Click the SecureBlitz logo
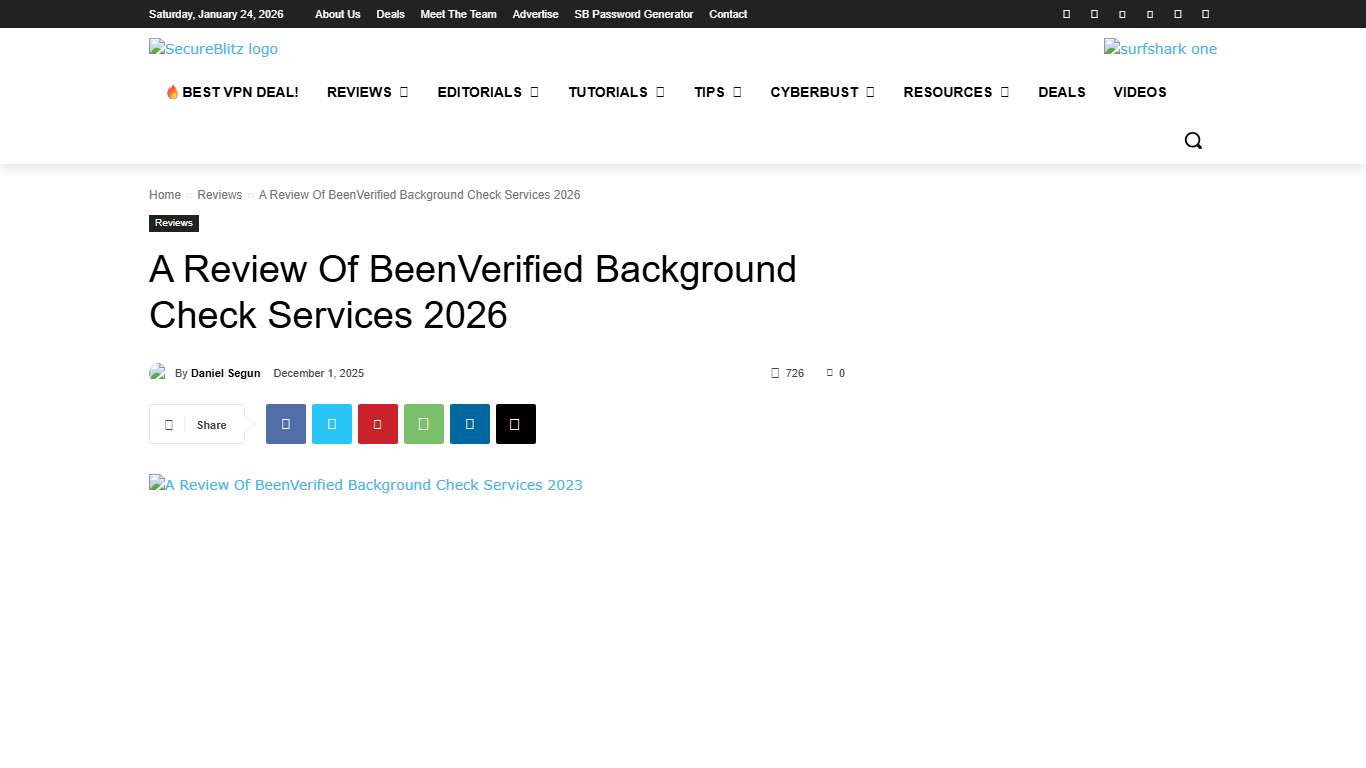This screenshot has height=768, width=1366. [213, 48]
